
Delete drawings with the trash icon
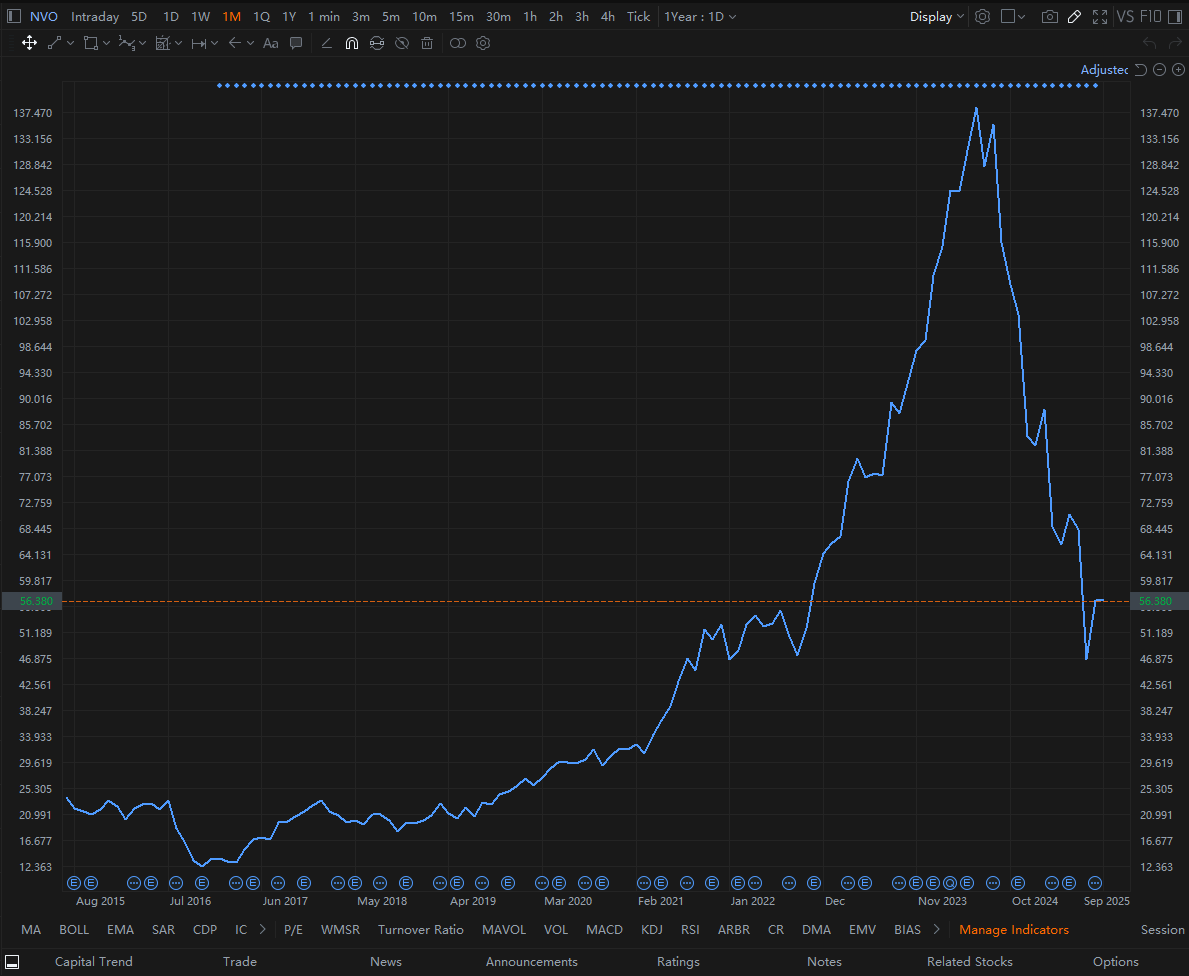point(427,43)
